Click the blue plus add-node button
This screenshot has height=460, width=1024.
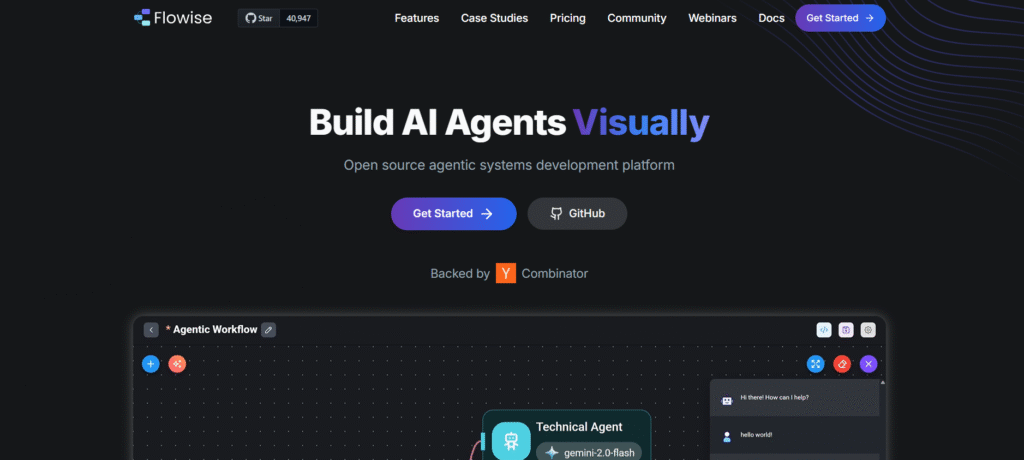(151, 364)
